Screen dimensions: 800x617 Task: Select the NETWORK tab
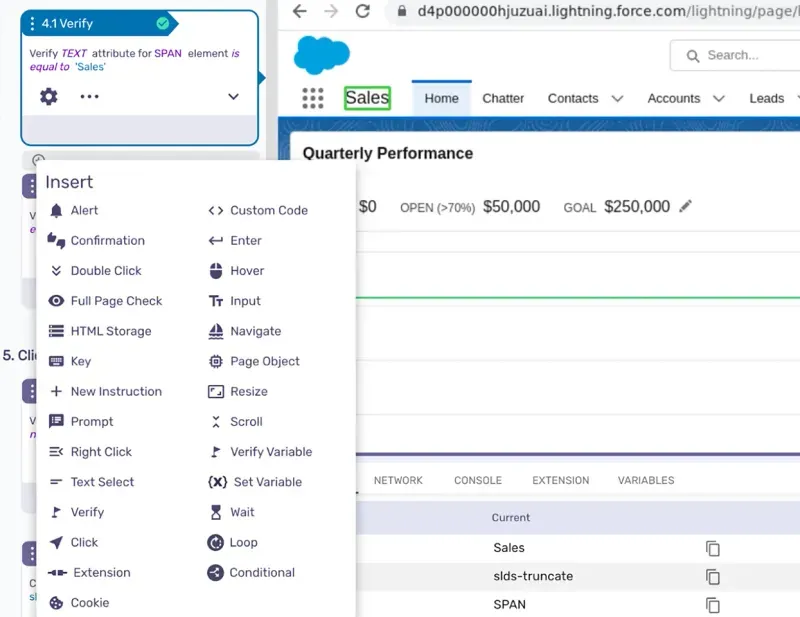398,480
